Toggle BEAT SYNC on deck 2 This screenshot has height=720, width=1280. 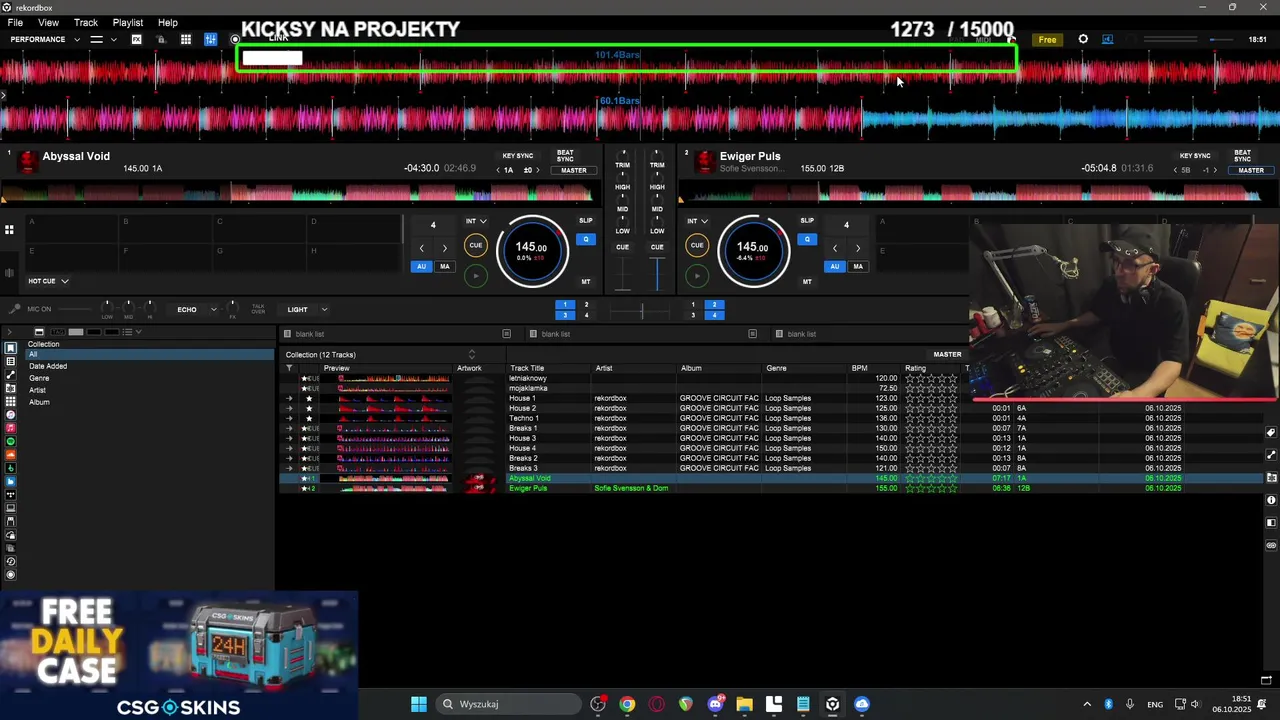tap(1242, 156)
